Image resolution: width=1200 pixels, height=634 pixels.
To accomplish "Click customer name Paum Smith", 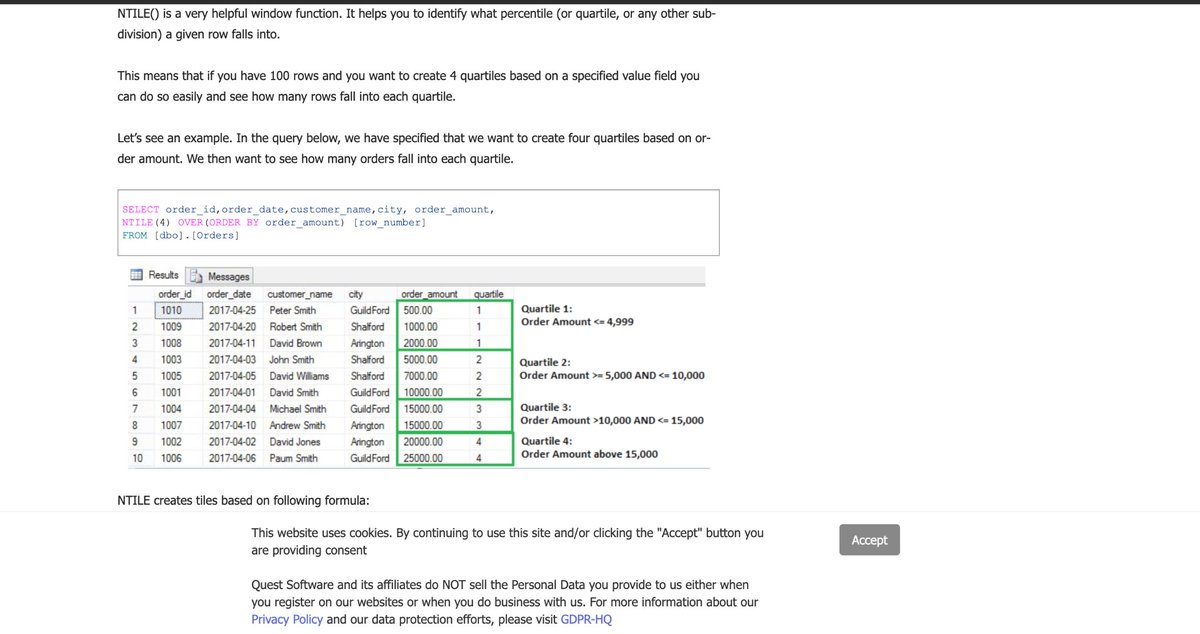I will click(293, 458).
